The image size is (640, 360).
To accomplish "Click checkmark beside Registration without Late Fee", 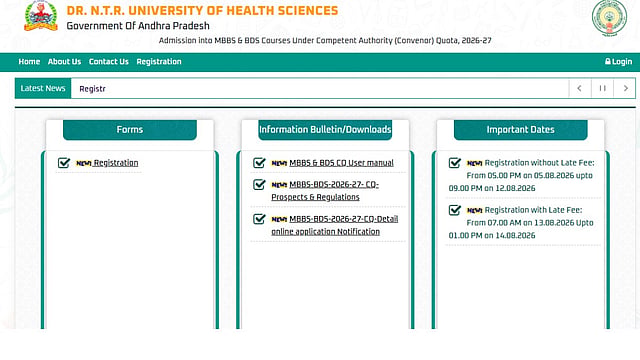I will pyautogui.click(x=455, y=162).
